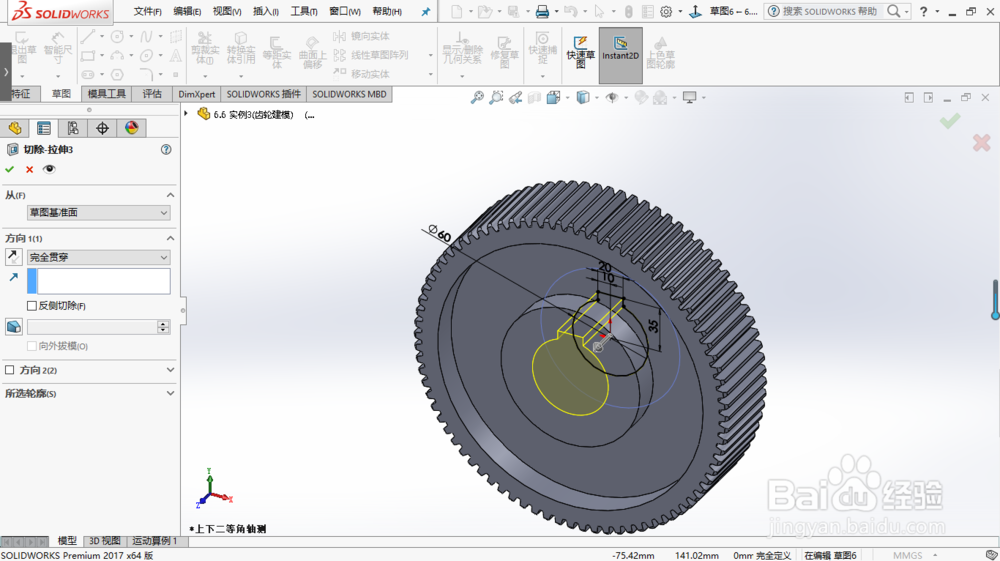
Task: Enable the 方向 2 checkbox
Action: (x=10, y=370)
